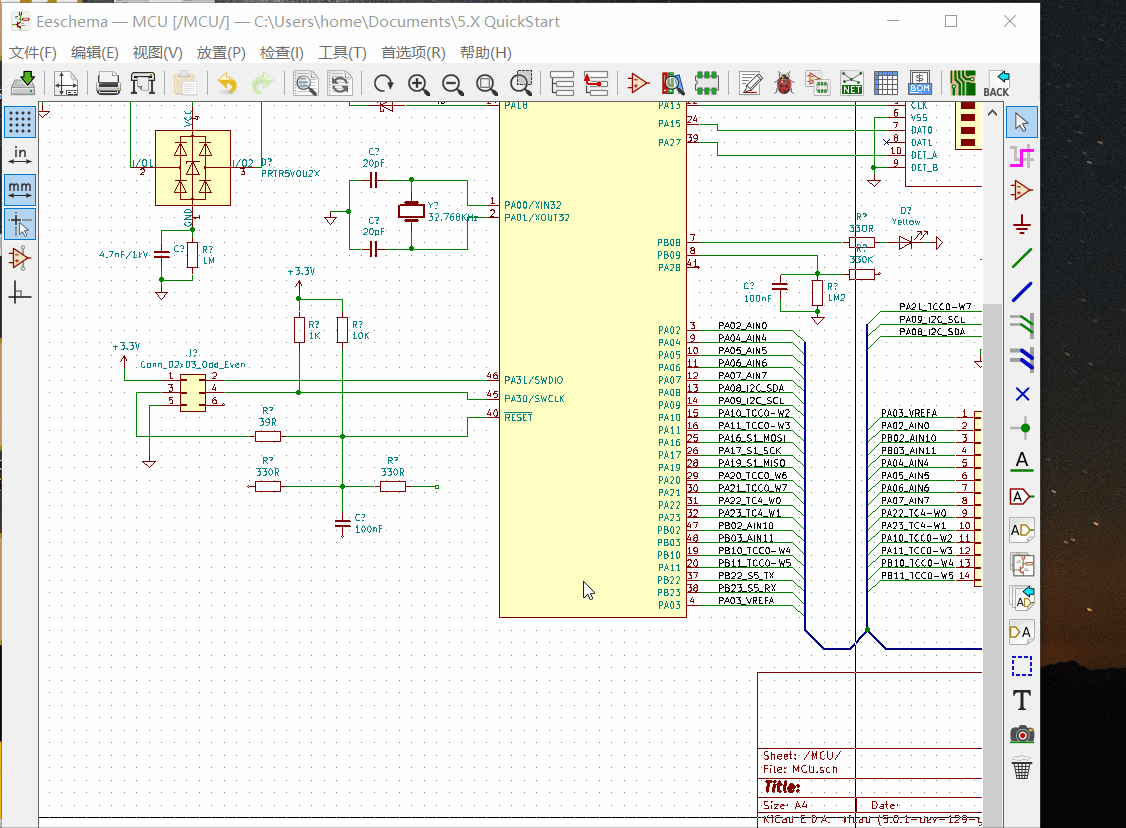Open the 检查(I) menu
Viewport: 1126px width, 828px height.
[x=282, y=52]
